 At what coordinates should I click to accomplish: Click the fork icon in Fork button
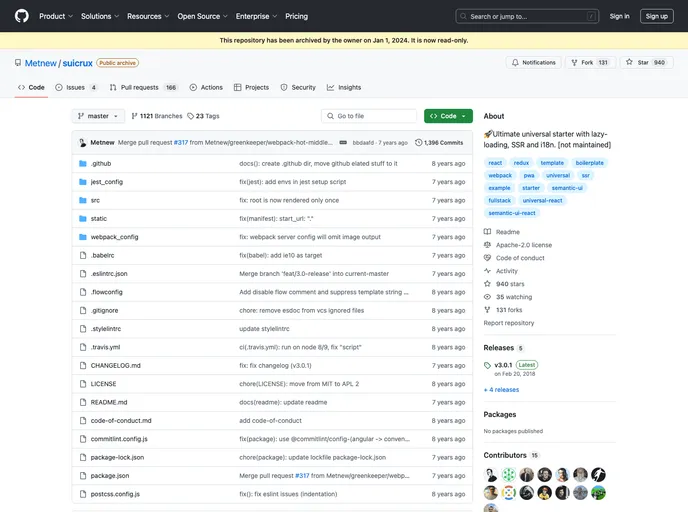(x=574, y=63)
